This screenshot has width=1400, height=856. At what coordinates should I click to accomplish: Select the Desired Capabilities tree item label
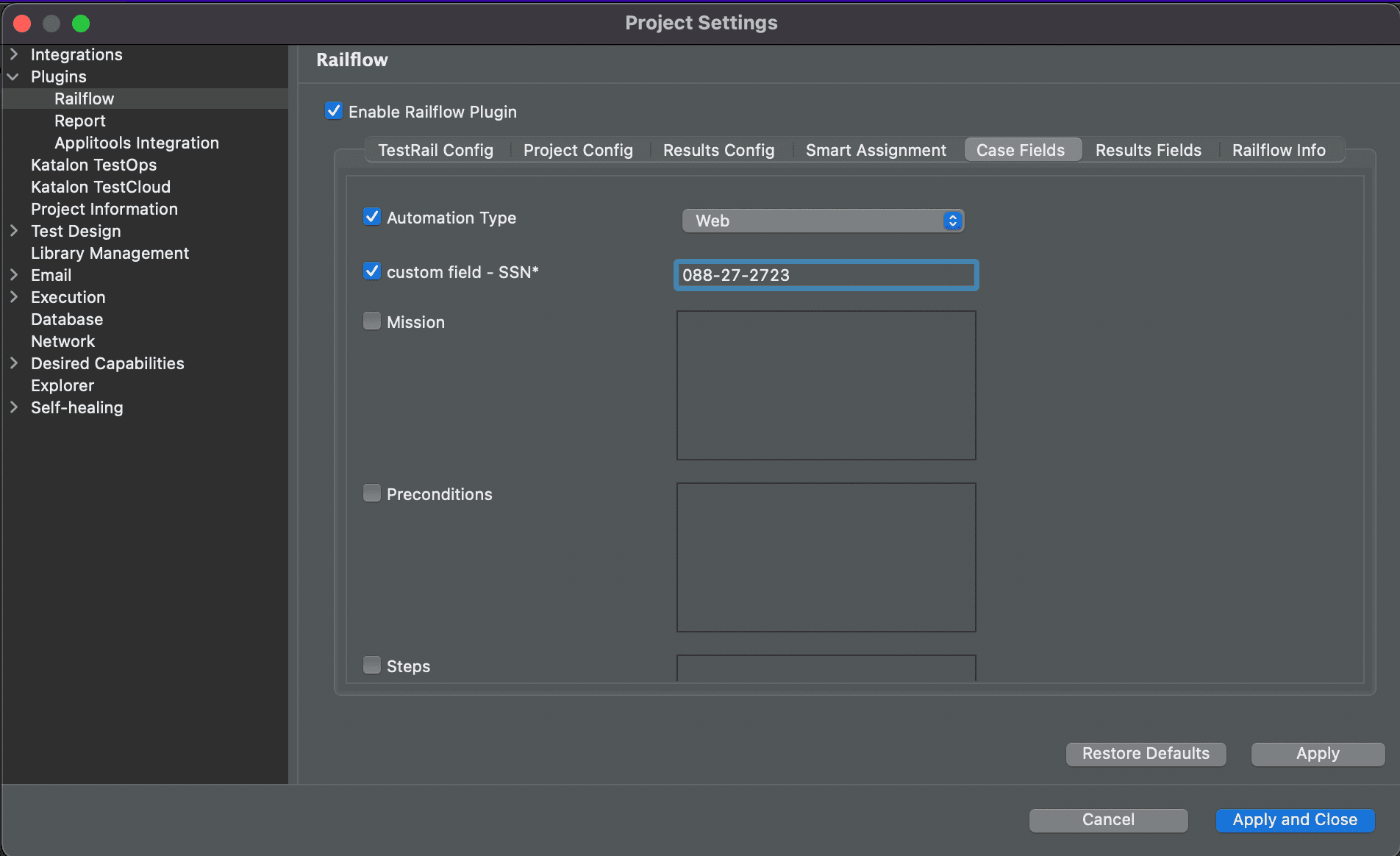(107, 363)
